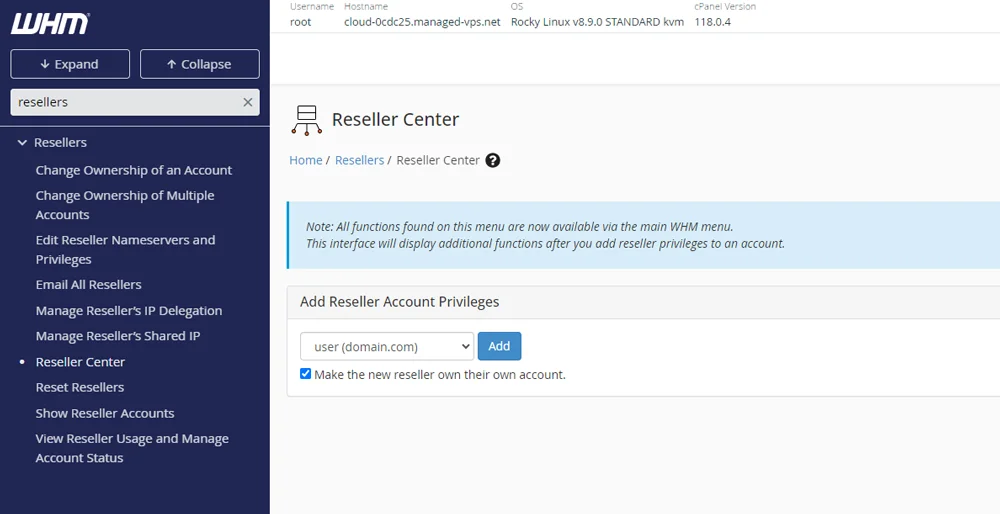
Task: Open Show Reseller Accounts
Action: point(105,413)
